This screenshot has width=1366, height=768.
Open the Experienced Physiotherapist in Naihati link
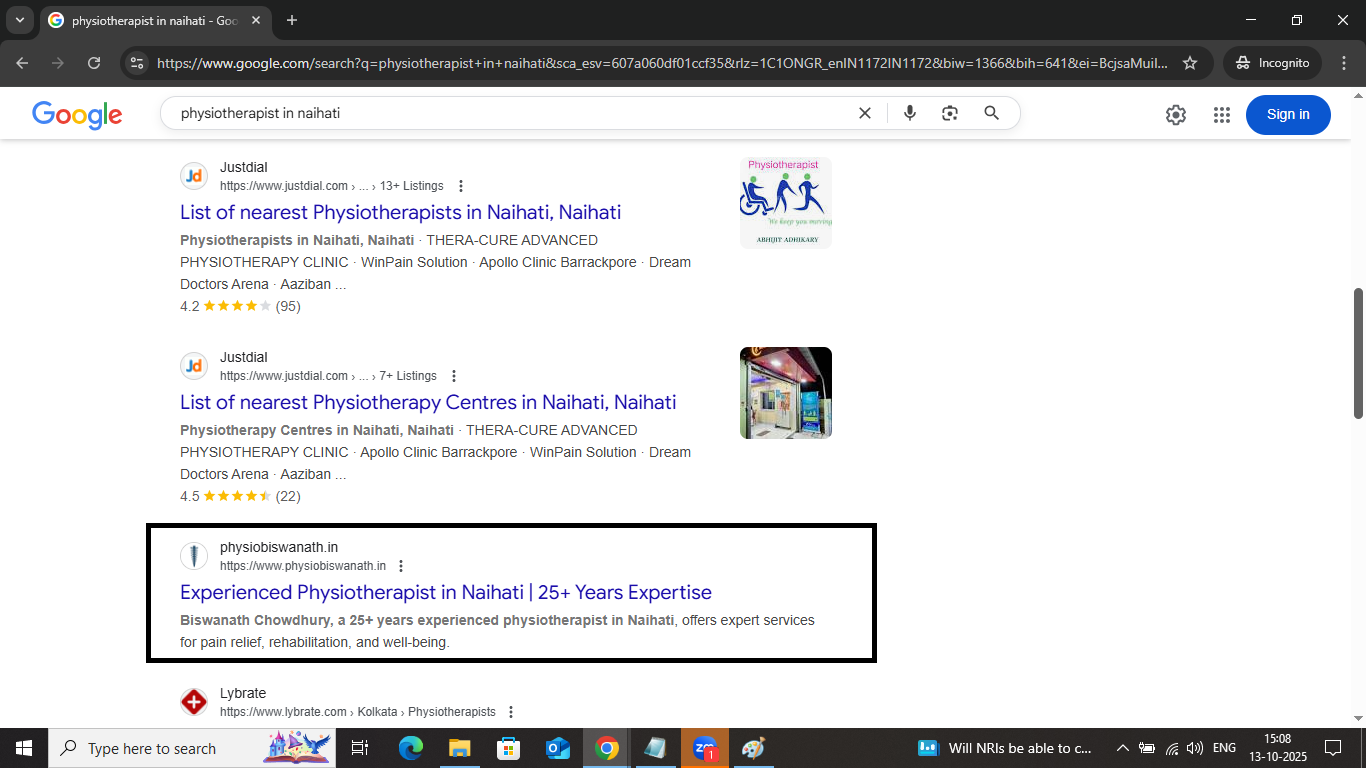444,592
